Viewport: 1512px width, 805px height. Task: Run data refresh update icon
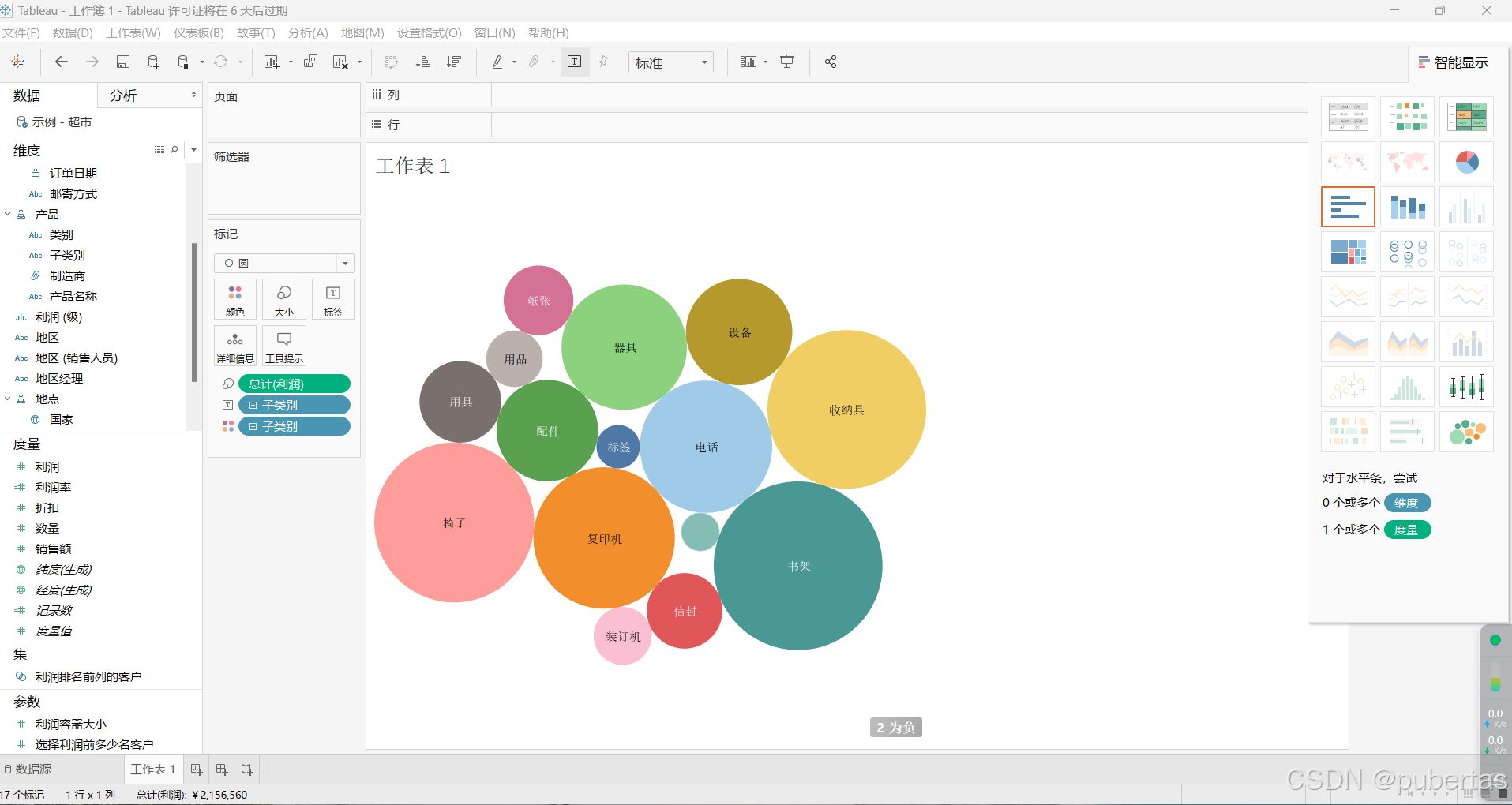coord(221,62)
